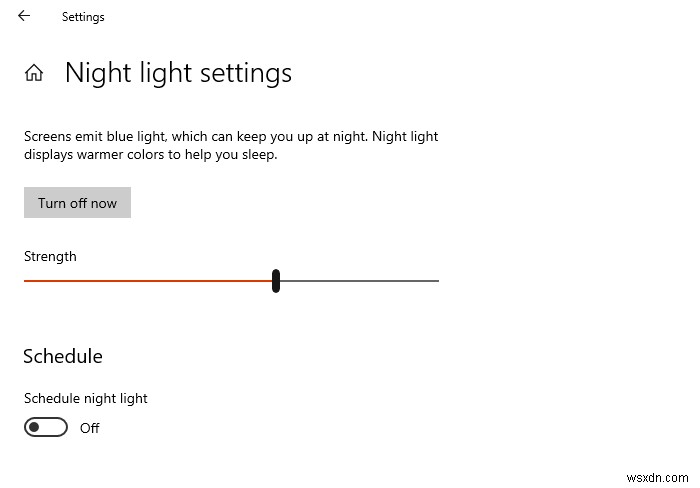Viewport: 700px width, 488px height.
Task: Click the Schedule section heading
Action: (x=62, y=356)
